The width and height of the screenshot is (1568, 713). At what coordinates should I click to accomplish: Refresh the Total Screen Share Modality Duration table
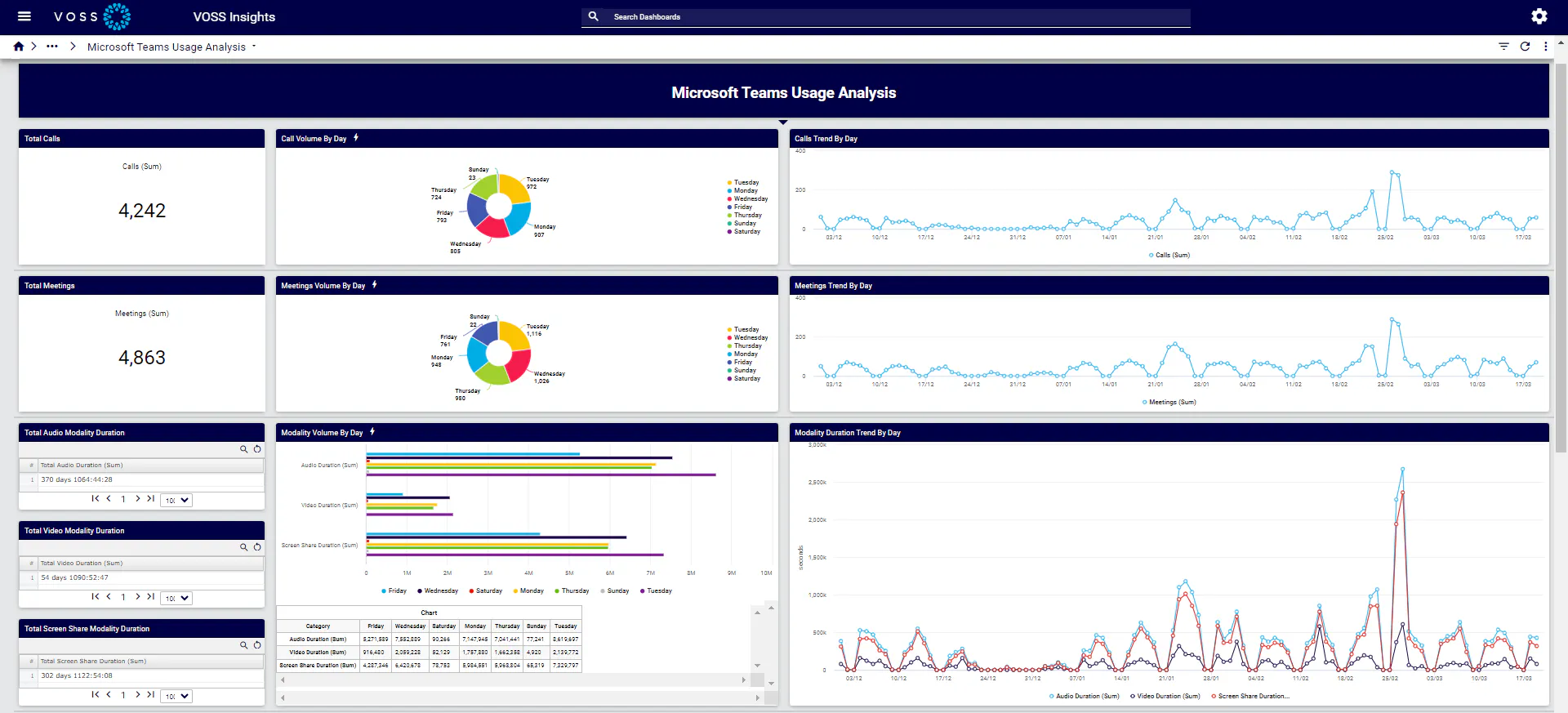pos(257,645)
